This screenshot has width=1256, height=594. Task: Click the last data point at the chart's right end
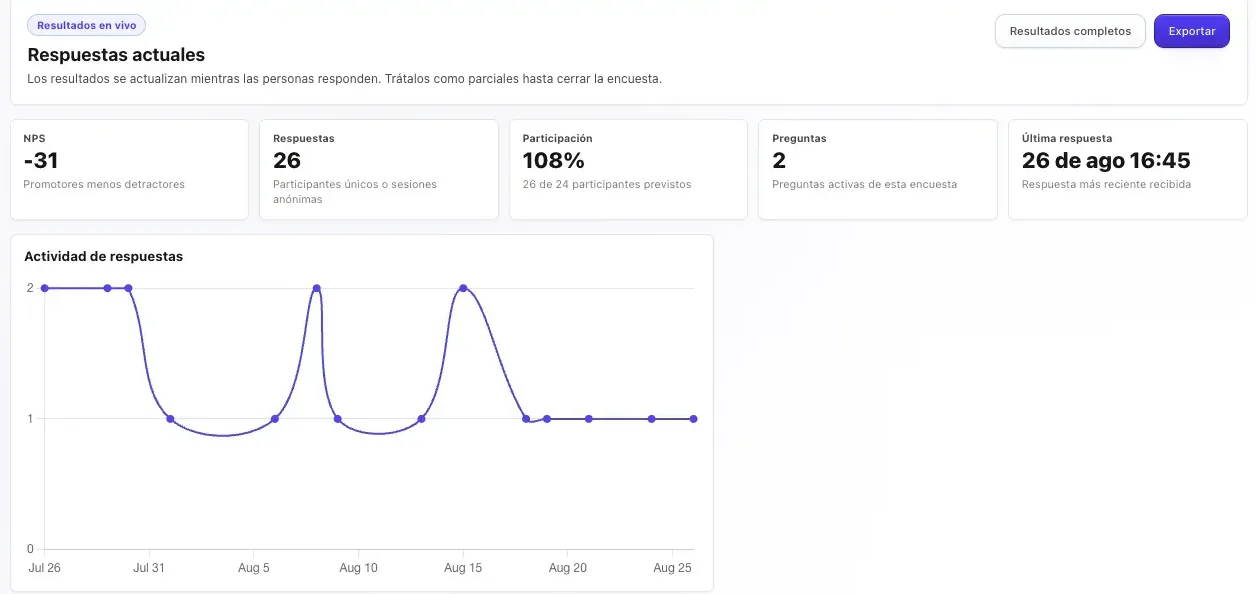point(694,419)
